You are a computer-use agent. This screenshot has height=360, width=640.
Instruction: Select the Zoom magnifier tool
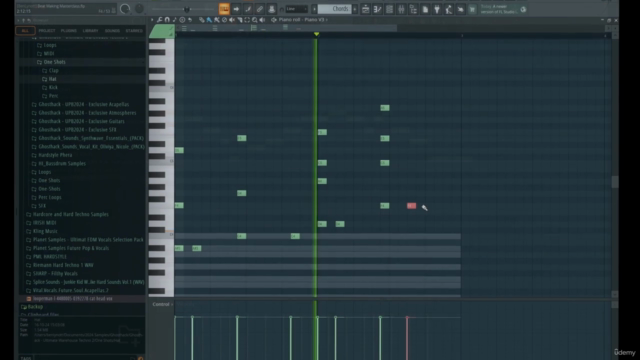255,20
